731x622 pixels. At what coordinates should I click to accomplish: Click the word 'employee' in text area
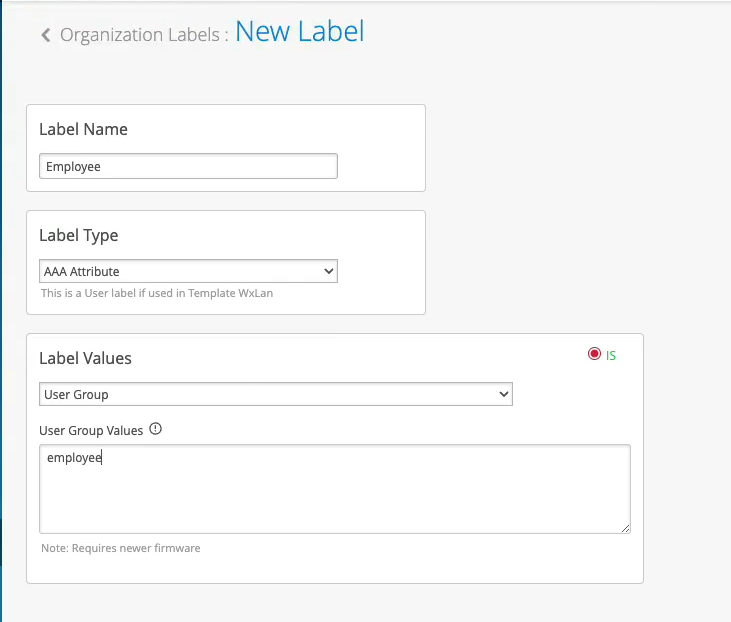click(74, 458)
